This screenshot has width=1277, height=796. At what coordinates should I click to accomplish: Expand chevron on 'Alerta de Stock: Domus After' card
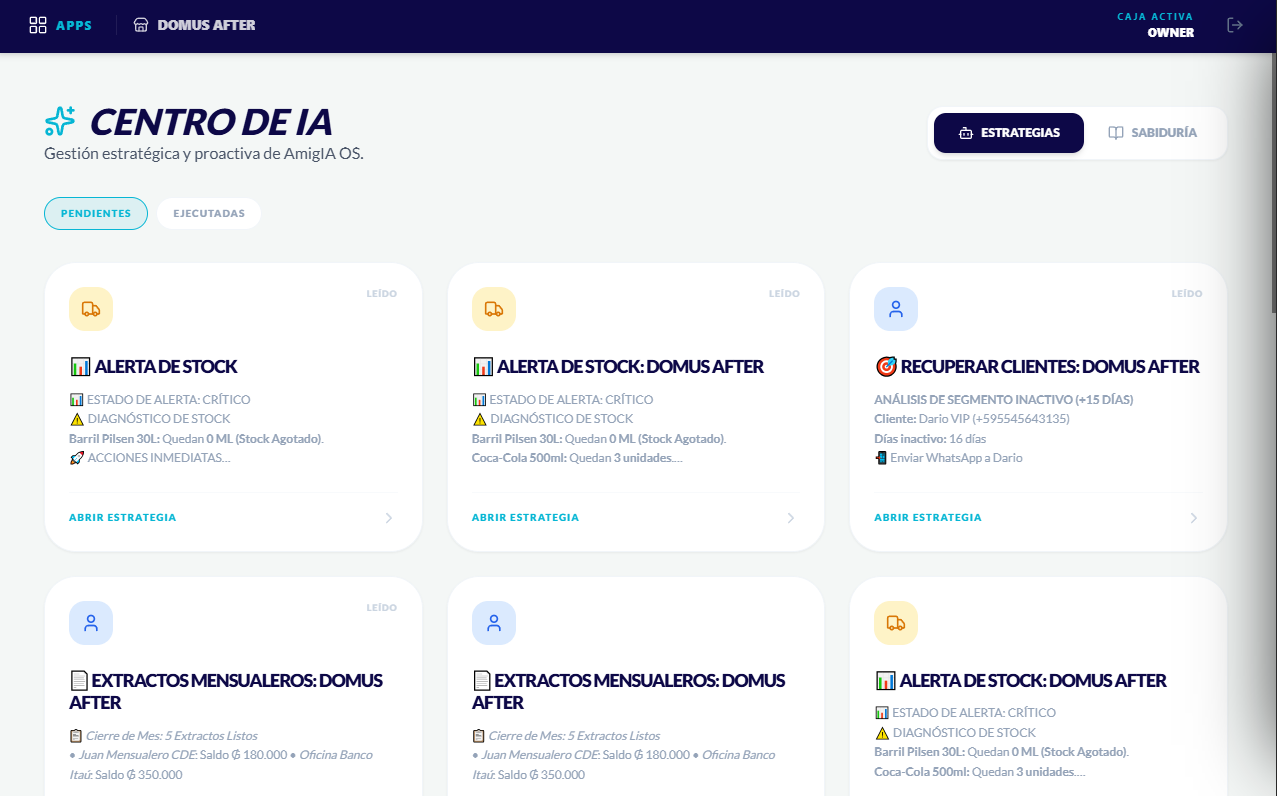click(791, 518)
